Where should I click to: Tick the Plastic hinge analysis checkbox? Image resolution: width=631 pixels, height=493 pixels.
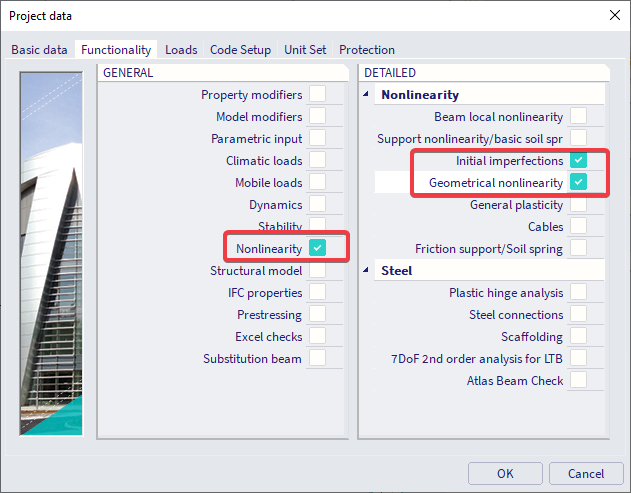click(578, 293)
